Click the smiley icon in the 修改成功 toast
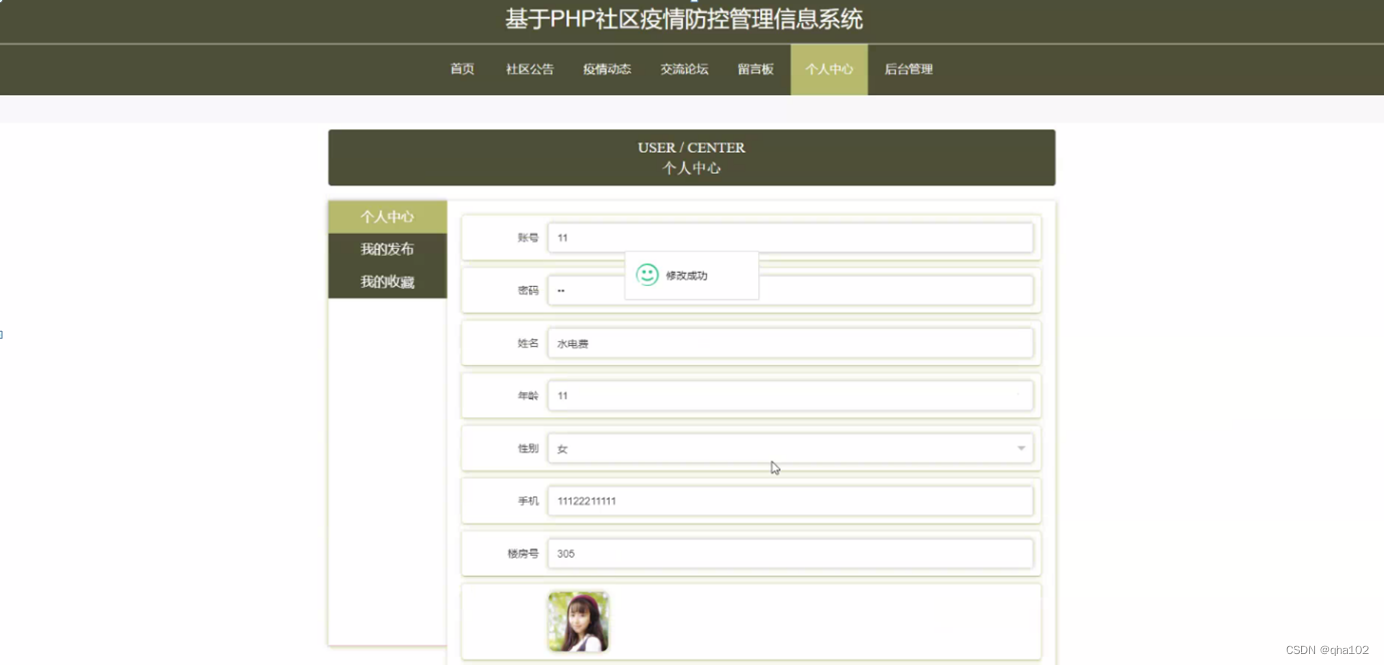 click(x=647, y=275)
